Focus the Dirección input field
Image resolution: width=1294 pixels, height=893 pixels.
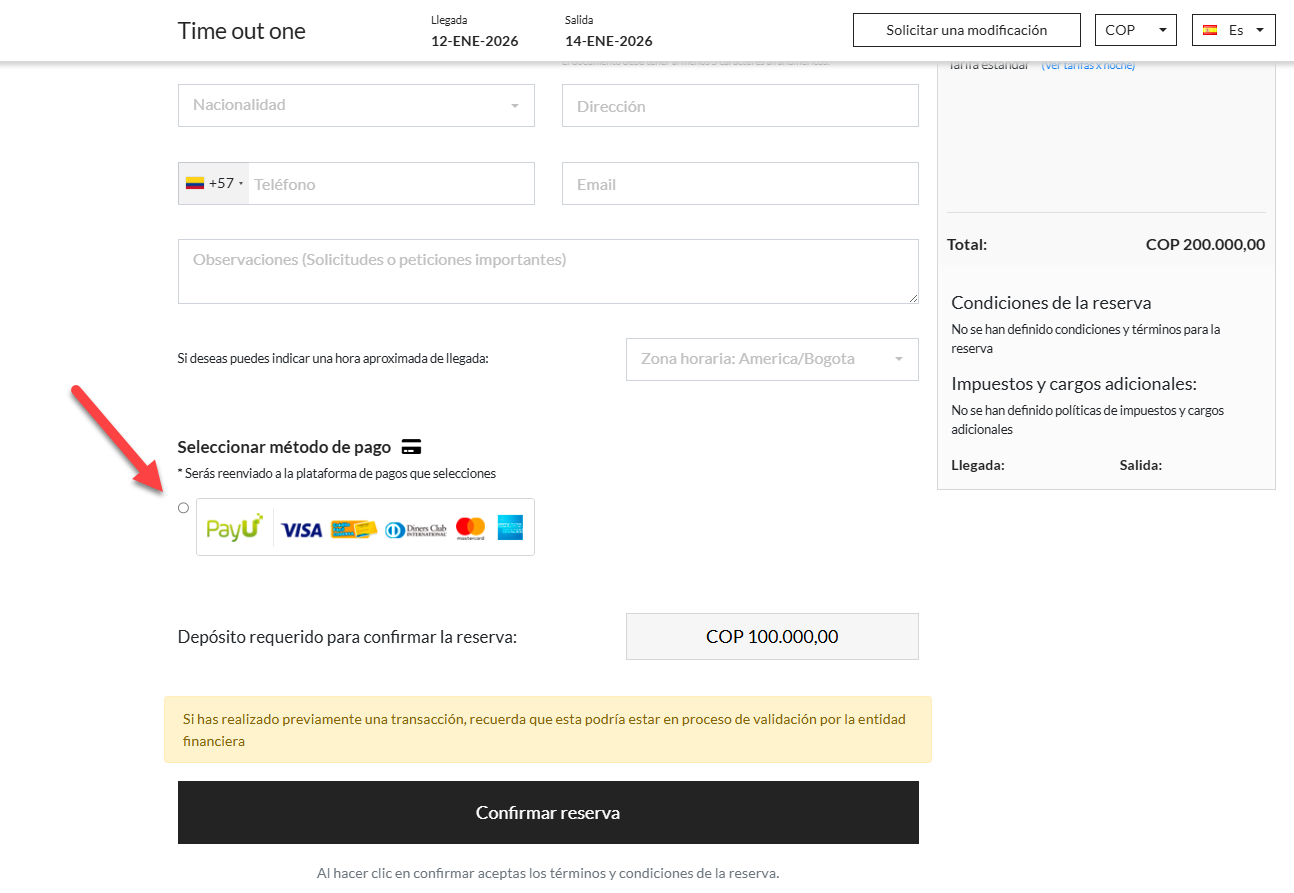click(x=740, y=106)
